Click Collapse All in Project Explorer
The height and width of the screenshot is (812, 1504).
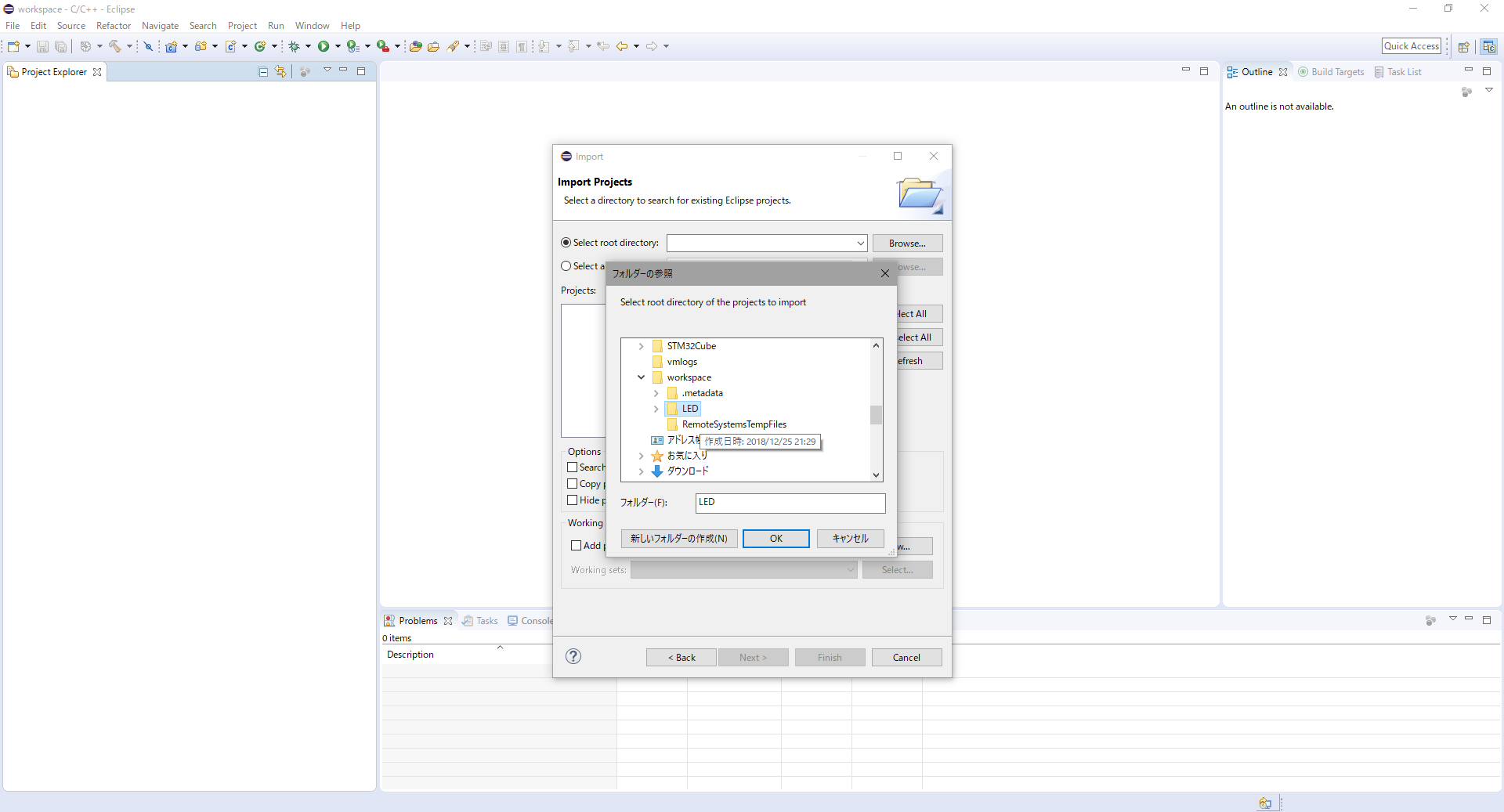(263, 71)
